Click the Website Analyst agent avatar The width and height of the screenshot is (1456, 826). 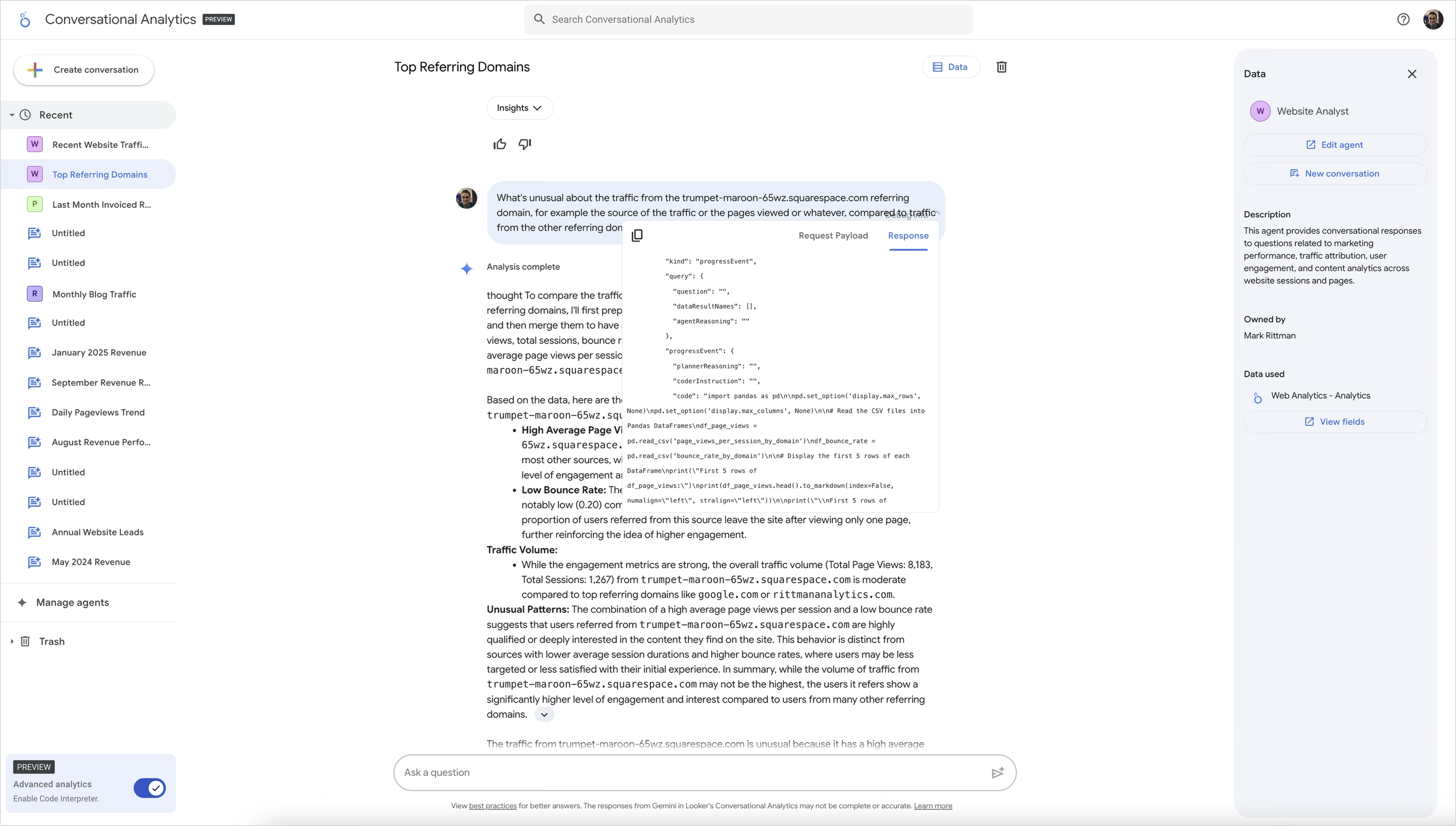(x=1260, y=111)
